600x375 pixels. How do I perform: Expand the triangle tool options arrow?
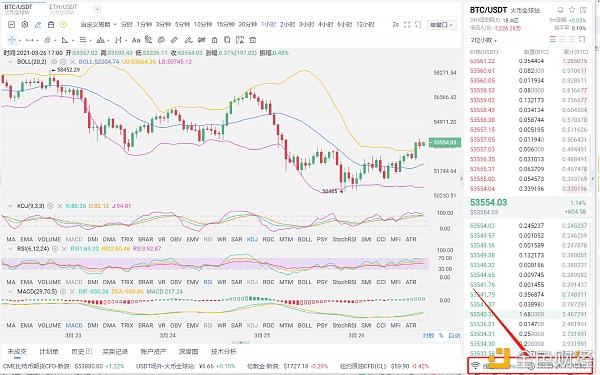(x=72, y=40)
